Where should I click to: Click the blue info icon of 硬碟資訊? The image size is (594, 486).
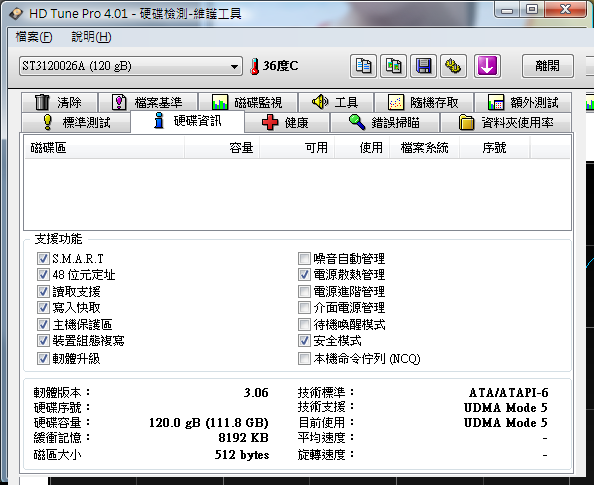(159, 120)
